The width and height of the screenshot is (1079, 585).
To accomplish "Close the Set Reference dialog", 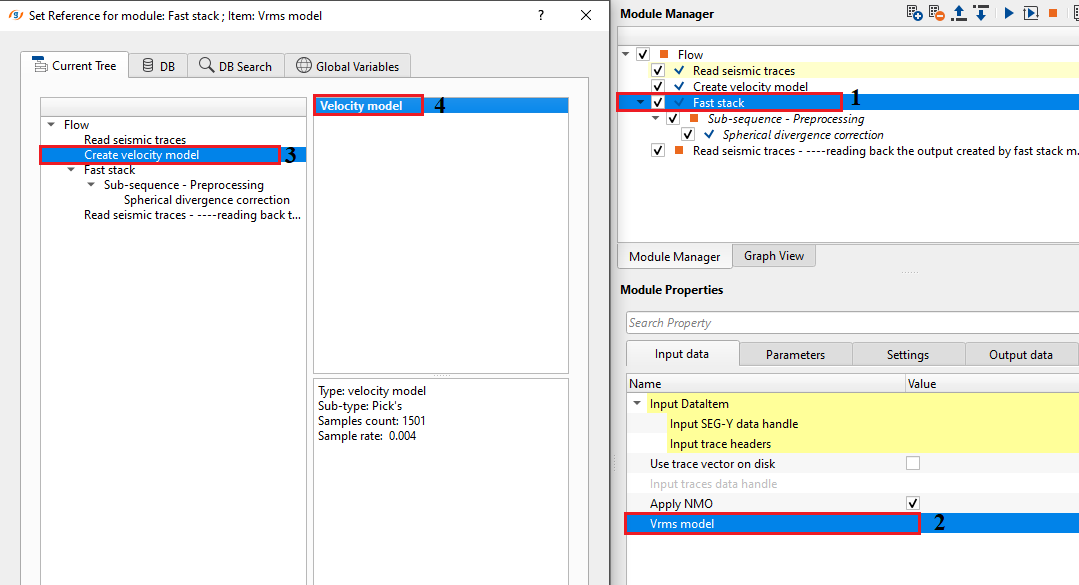I will click(x=586, y=15).
